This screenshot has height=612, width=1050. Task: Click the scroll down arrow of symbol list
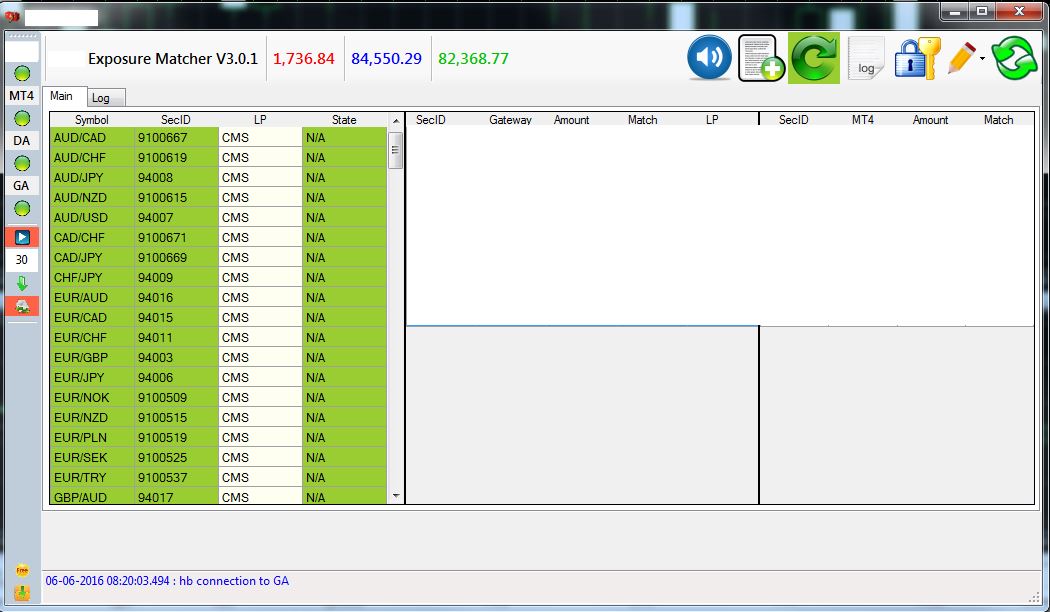[395, 496]
